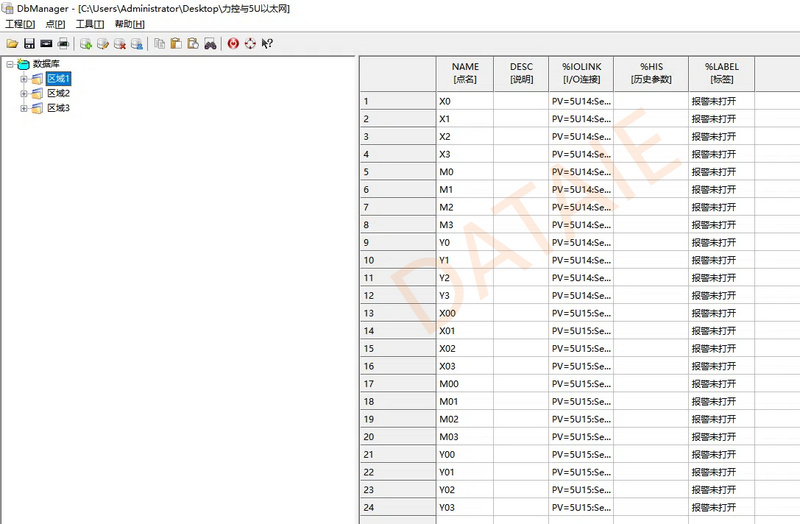Click the point name cell Y0

(465, 242)
